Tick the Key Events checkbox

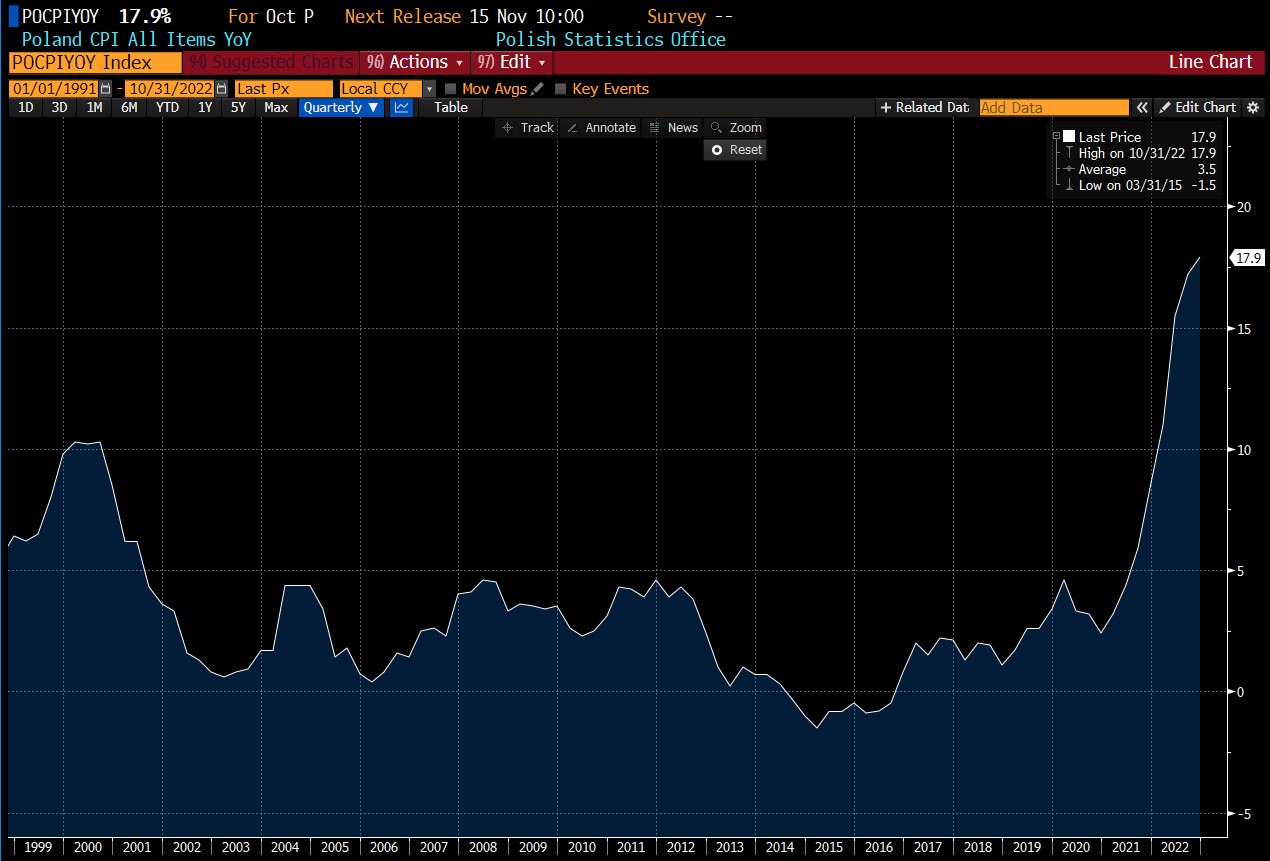(x=561, y=89)
